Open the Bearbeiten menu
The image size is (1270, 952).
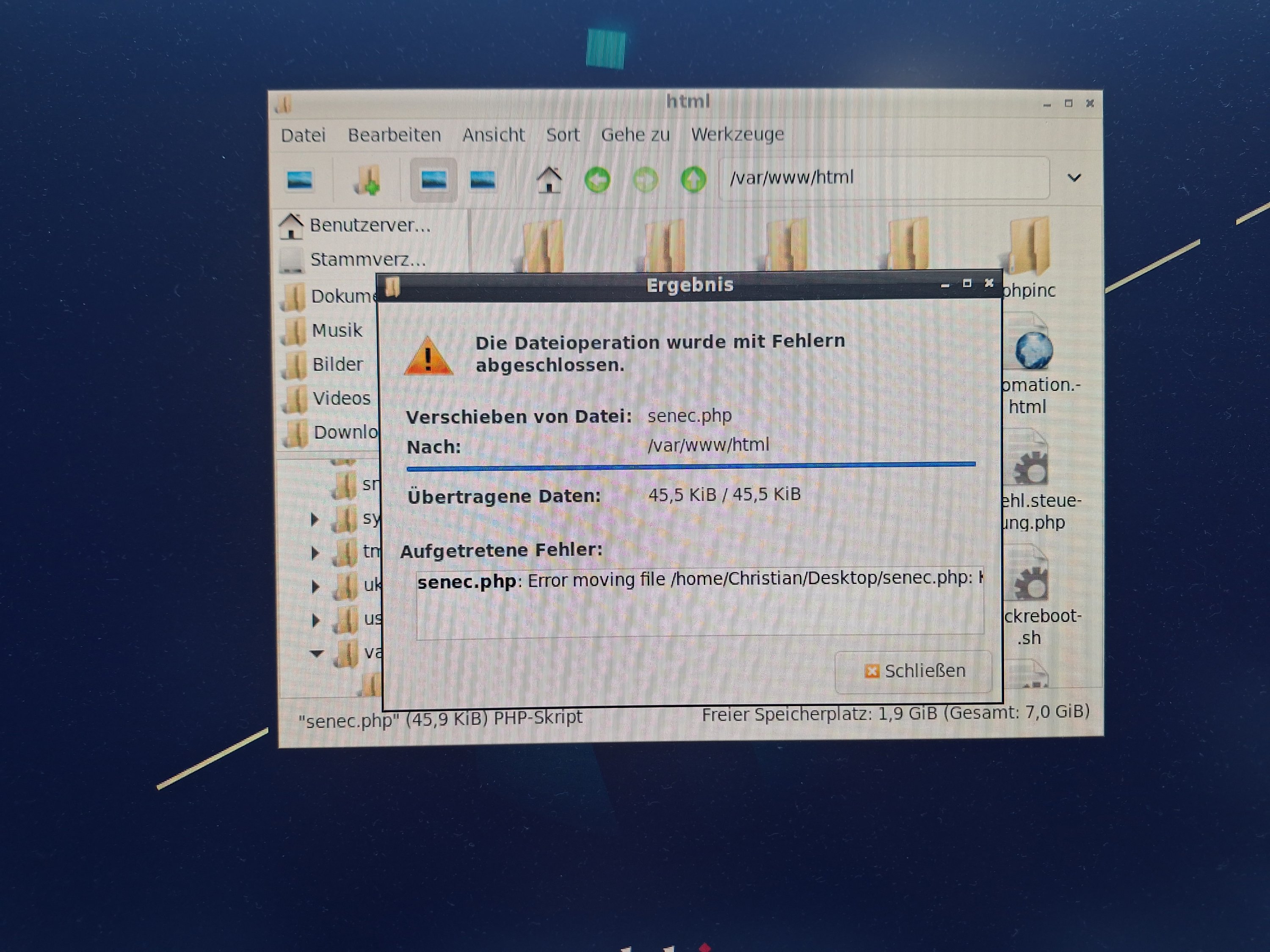394,135
